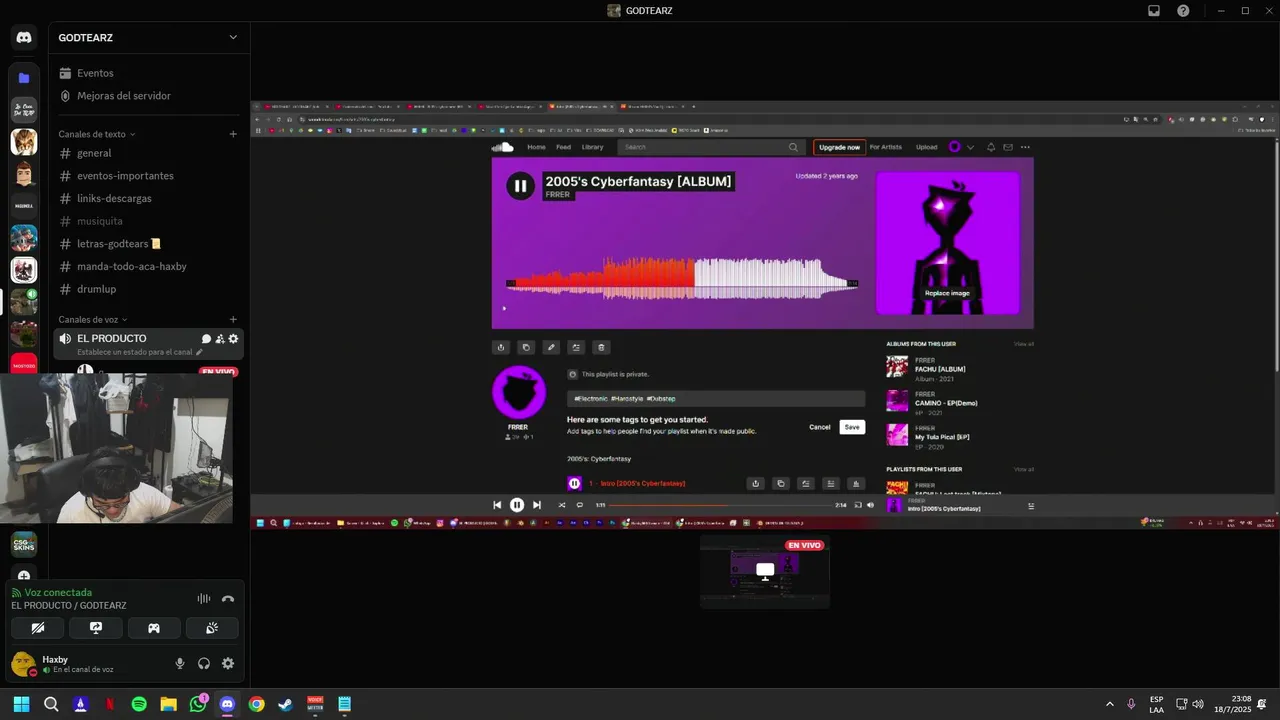Open Discord direct messages home icon
Image resolution: width=1280 pixels, height=720 pixels.
pos(24,38)
